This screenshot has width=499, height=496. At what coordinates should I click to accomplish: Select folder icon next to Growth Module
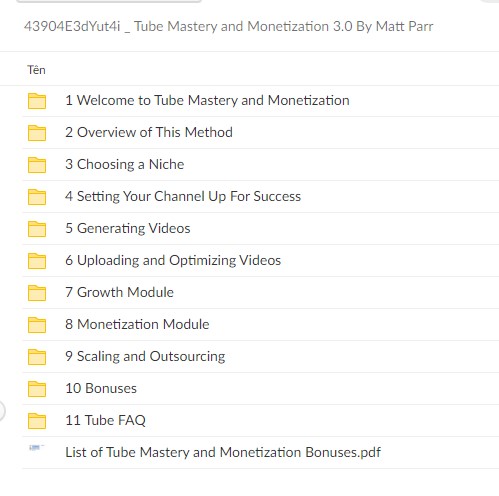point(37,293)
